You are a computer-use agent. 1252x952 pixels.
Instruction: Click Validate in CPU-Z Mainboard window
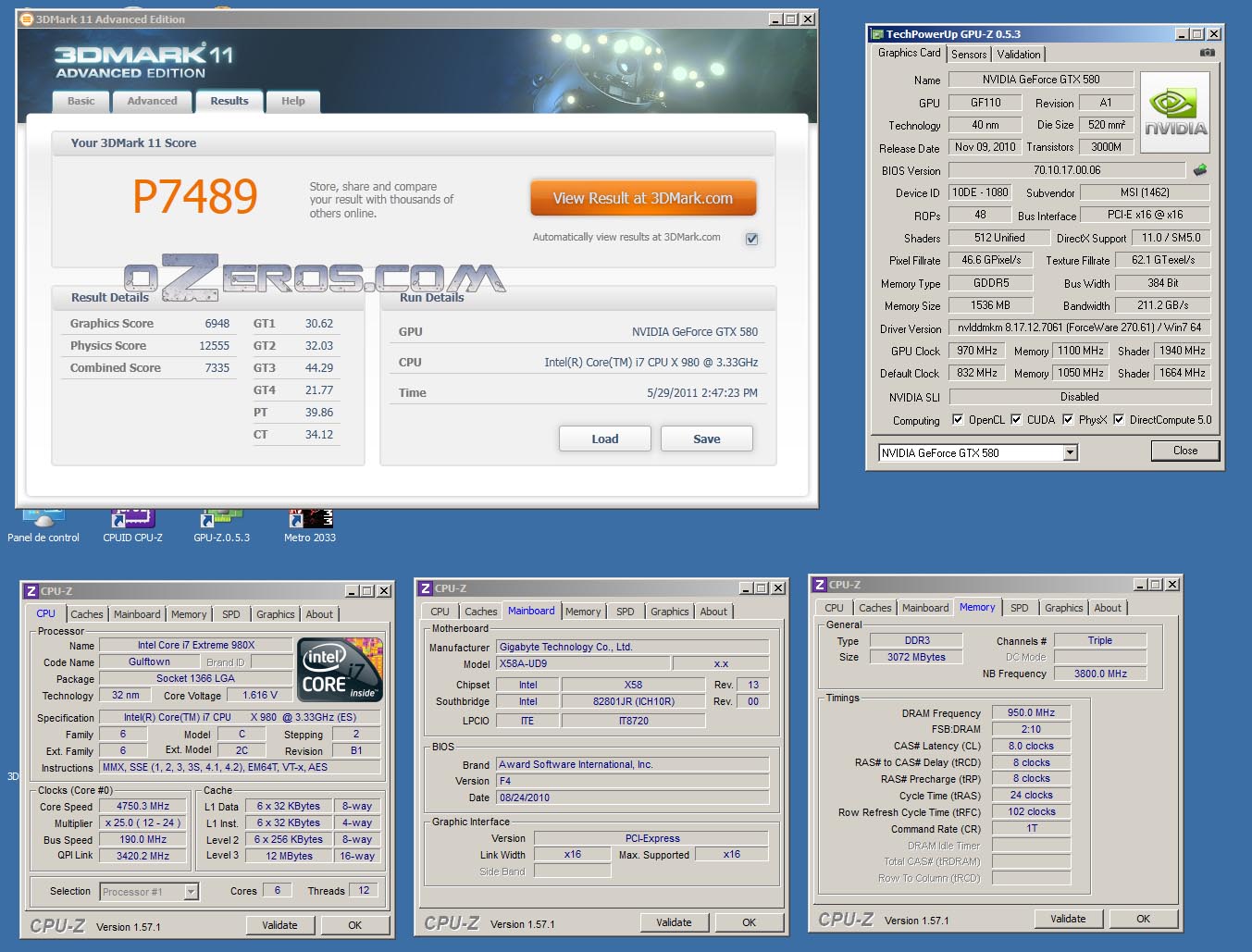point(674,922)
